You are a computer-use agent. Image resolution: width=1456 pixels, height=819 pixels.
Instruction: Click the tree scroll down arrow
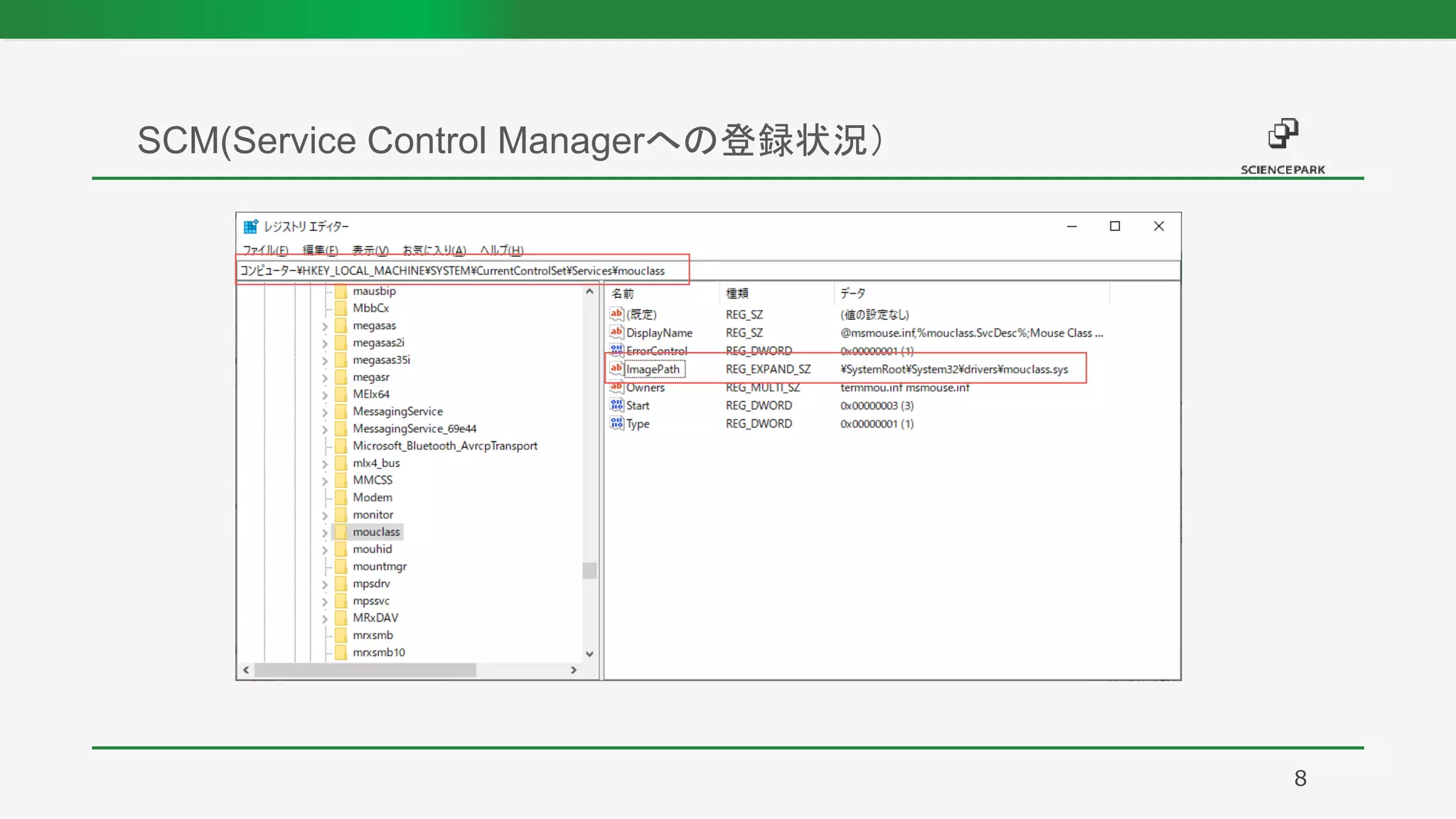589,653
